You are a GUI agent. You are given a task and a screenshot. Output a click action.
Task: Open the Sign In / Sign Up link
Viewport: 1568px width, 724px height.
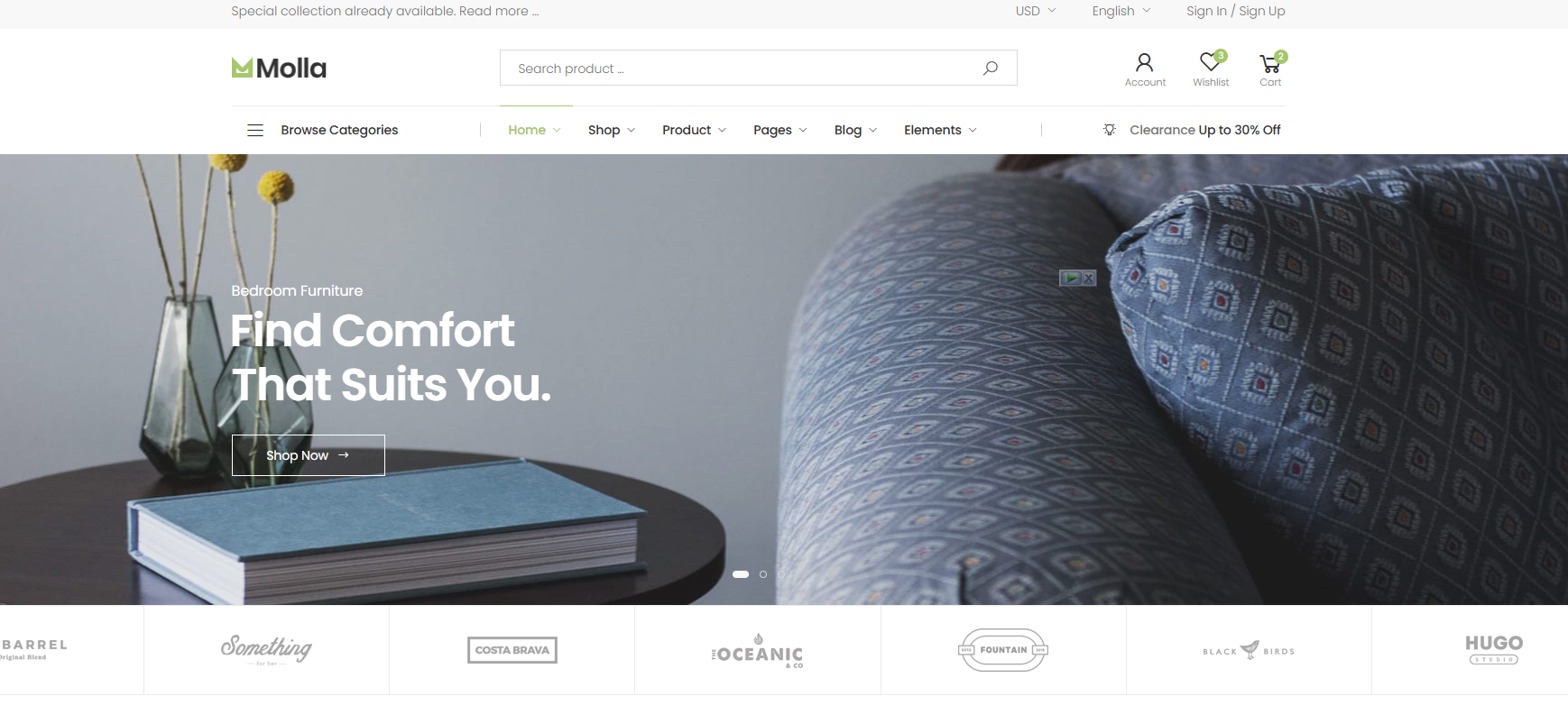pos(1235,11)
